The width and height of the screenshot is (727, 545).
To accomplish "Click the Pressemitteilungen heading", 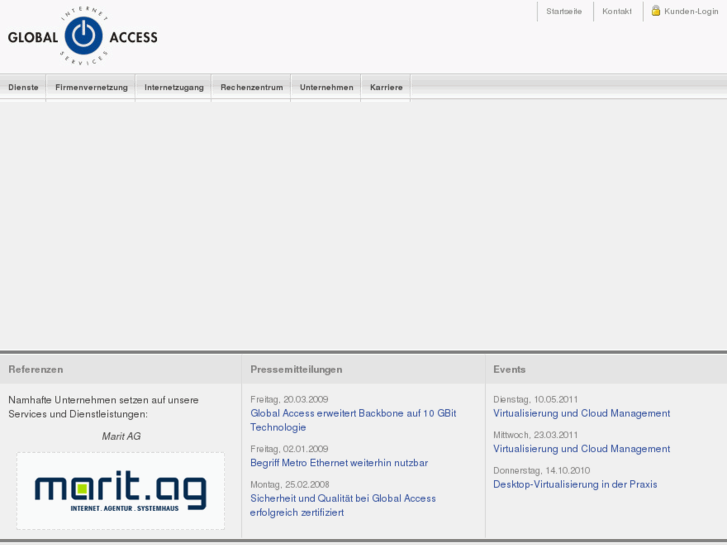I will point(296,370).
